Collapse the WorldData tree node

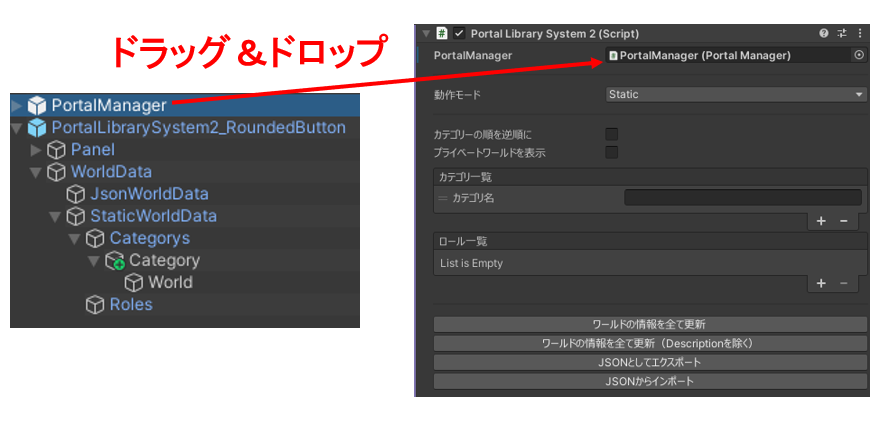click(x=37, y=172)
